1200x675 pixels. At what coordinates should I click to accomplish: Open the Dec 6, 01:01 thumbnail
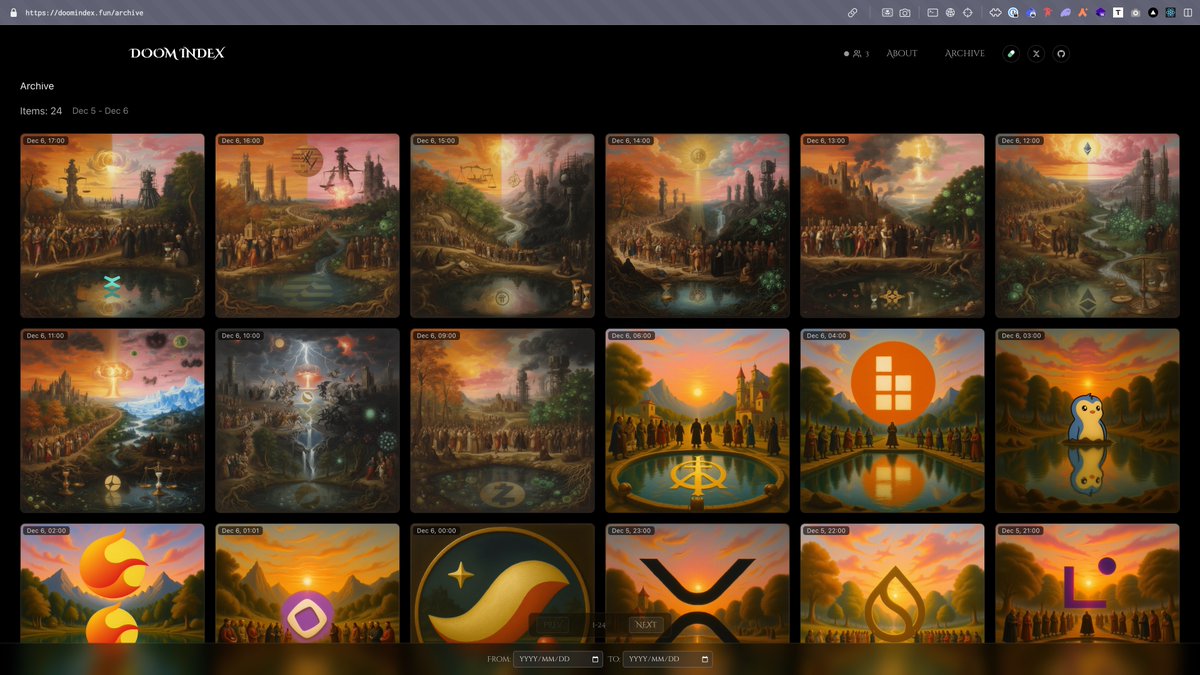(x=307, y=583)
